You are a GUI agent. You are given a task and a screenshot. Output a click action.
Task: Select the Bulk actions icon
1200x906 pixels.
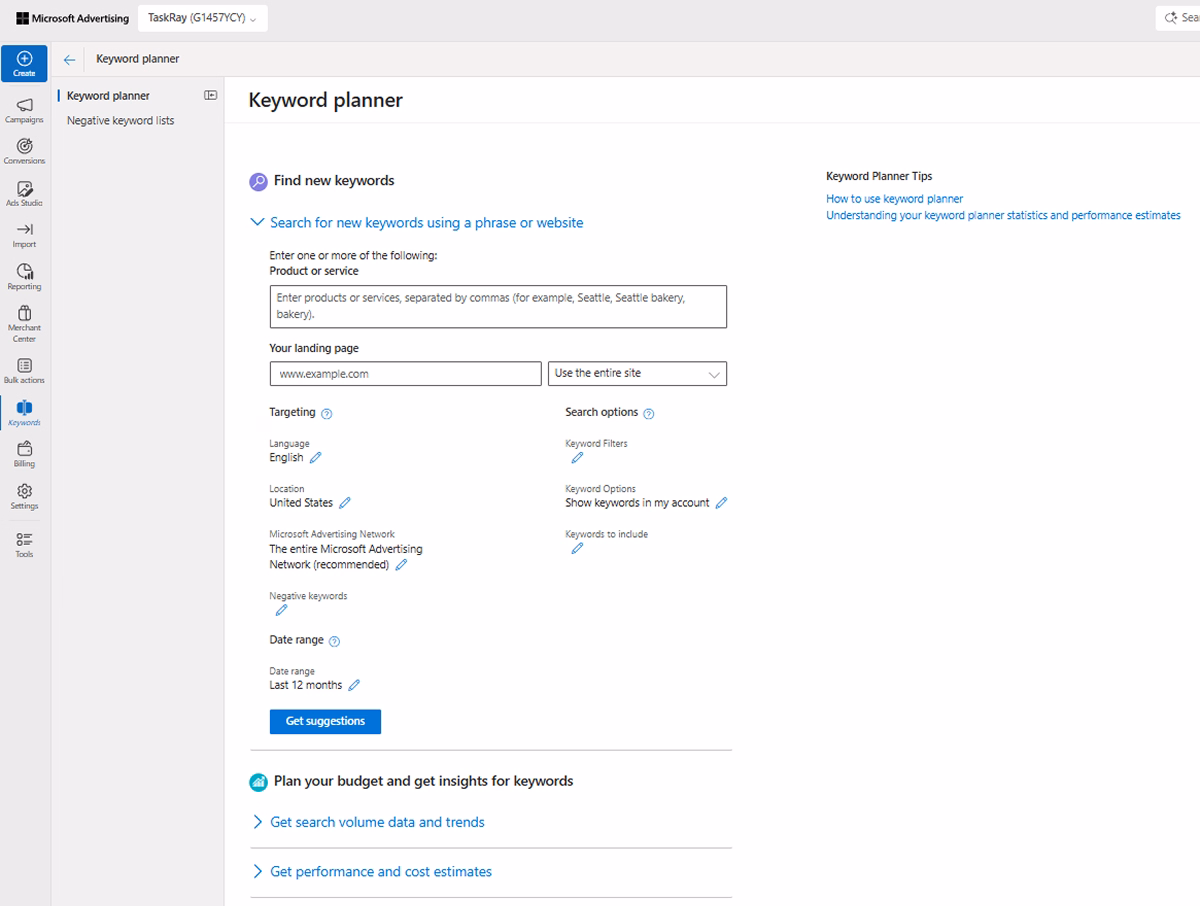23,369
